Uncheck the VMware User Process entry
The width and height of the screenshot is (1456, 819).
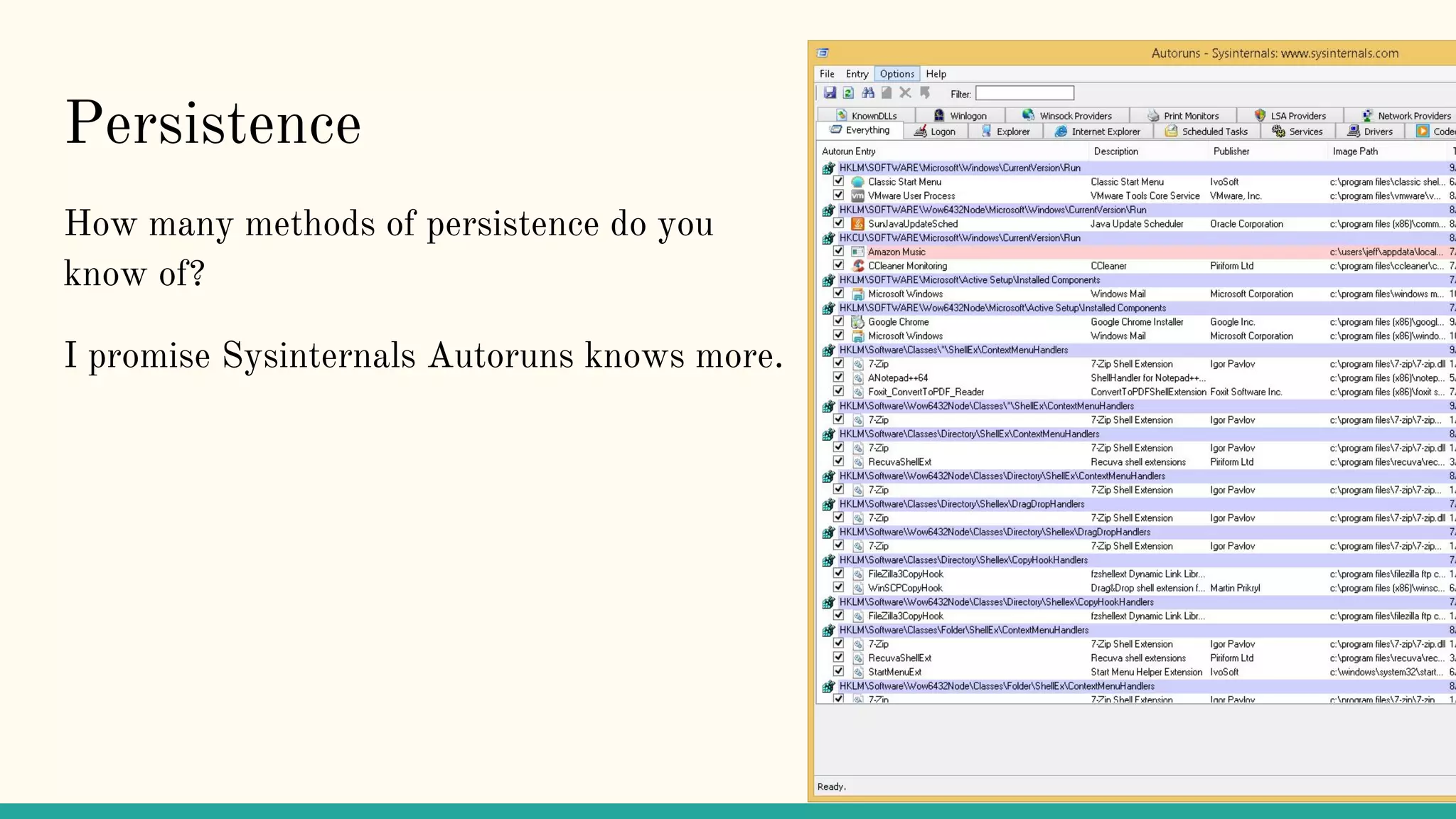coord(839,195)
